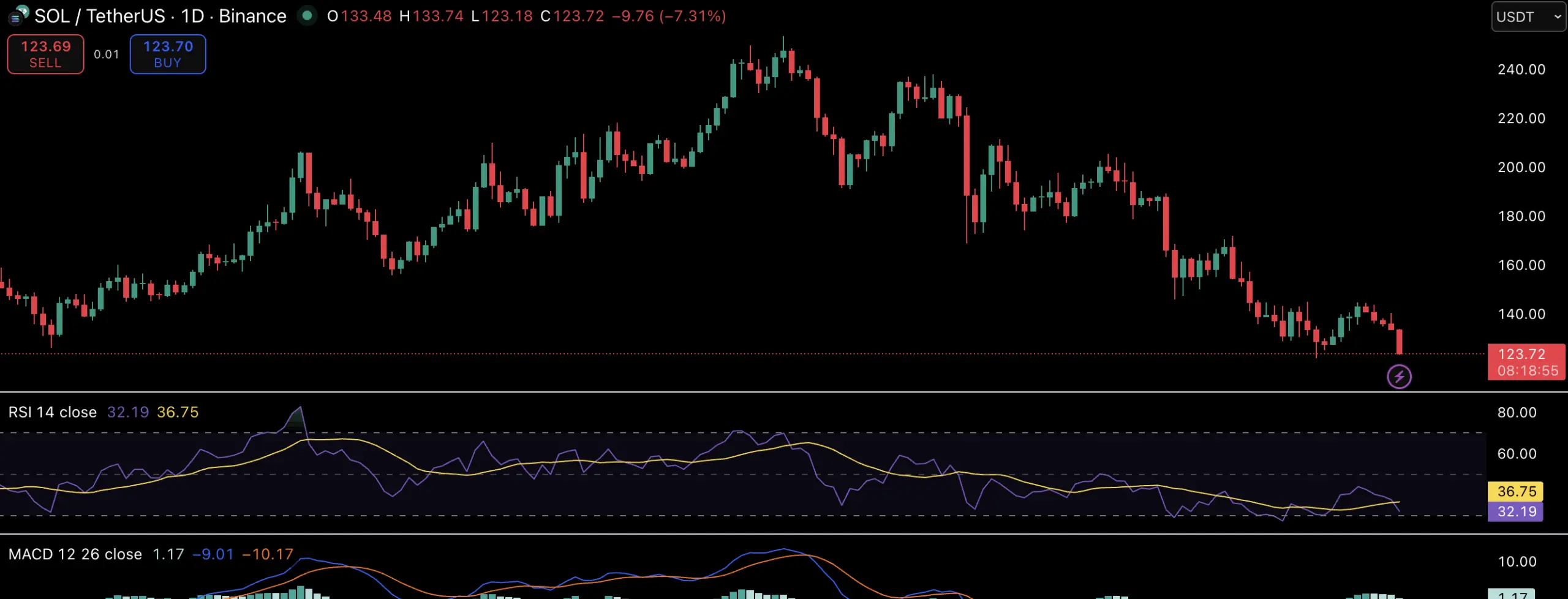Click the blue MACD value −9.01

[213, 554]
